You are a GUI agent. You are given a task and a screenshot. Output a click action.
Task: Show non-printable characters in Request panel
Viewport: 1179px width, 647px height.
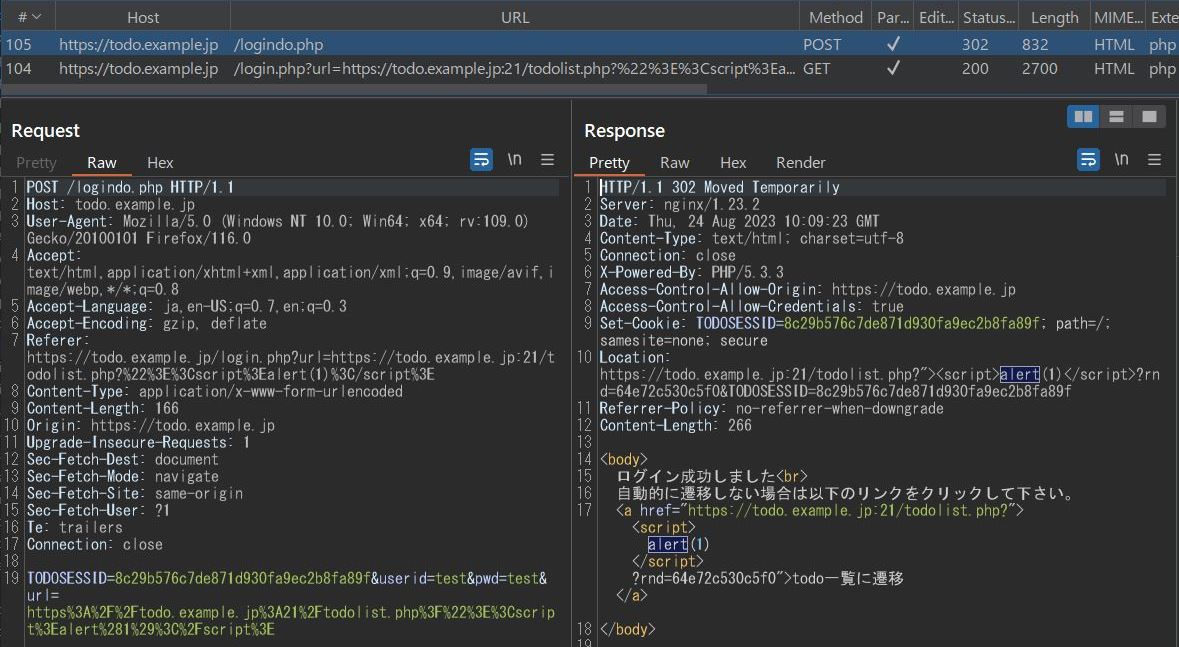514,159
